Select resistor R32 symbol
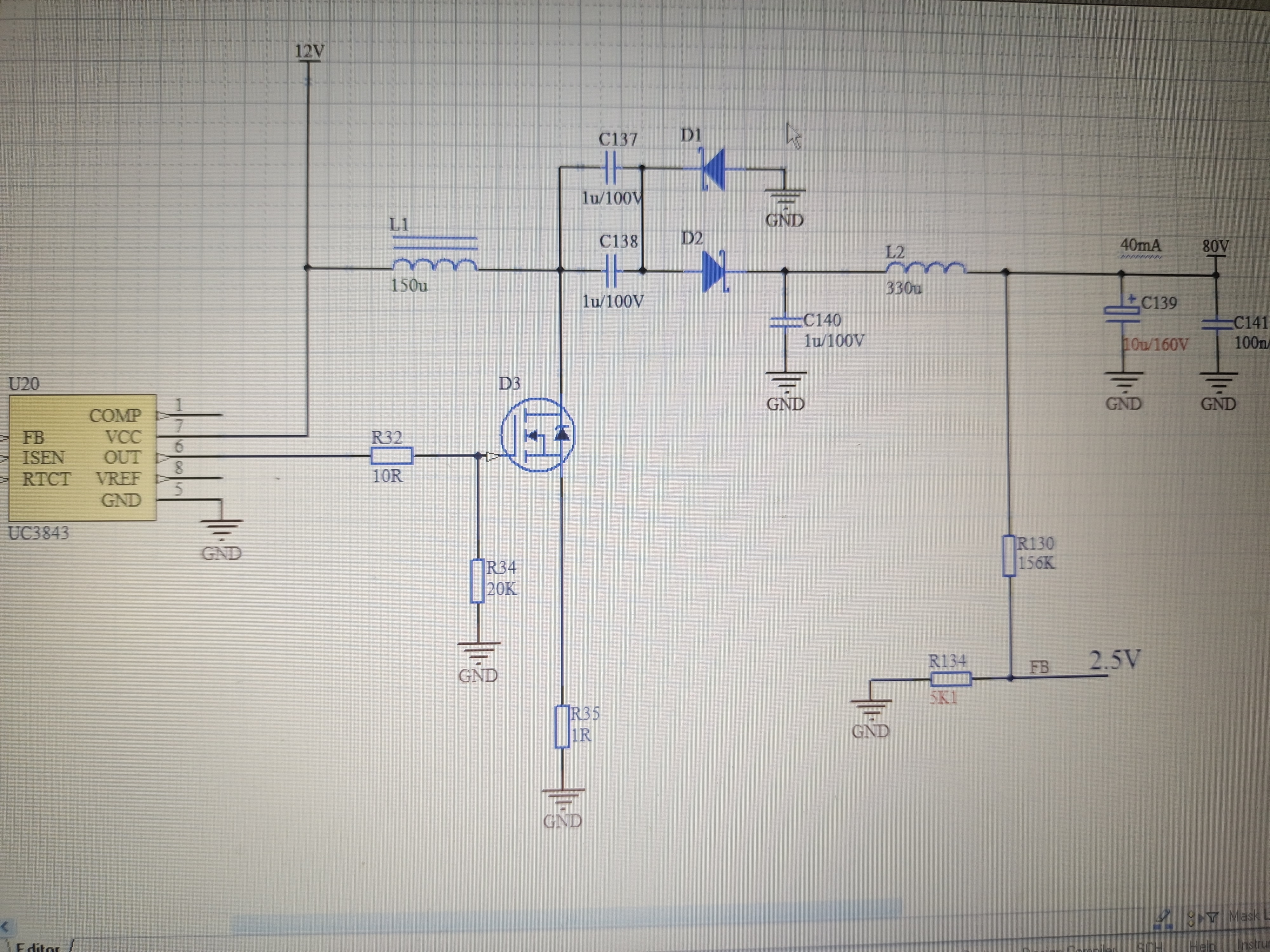This screenshot has height=952, width=1270. pyautogui.click(x=391, y=456)
